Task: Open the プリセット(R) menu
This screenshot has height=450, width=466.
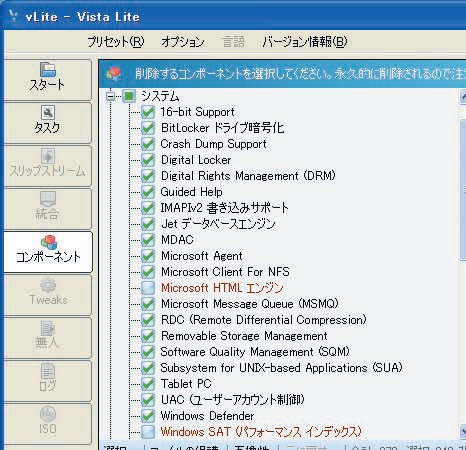Action: tap(116, 42)
